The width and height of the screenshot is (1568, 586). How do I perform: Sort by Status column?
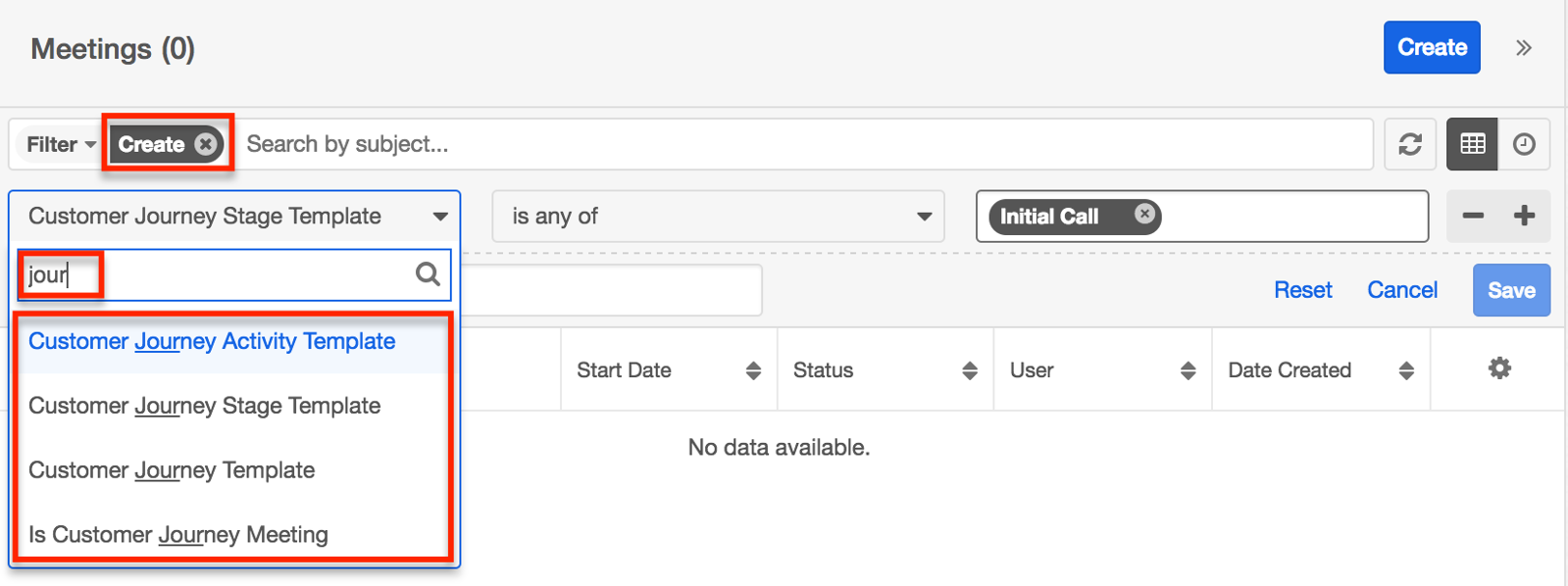point(970,370)
